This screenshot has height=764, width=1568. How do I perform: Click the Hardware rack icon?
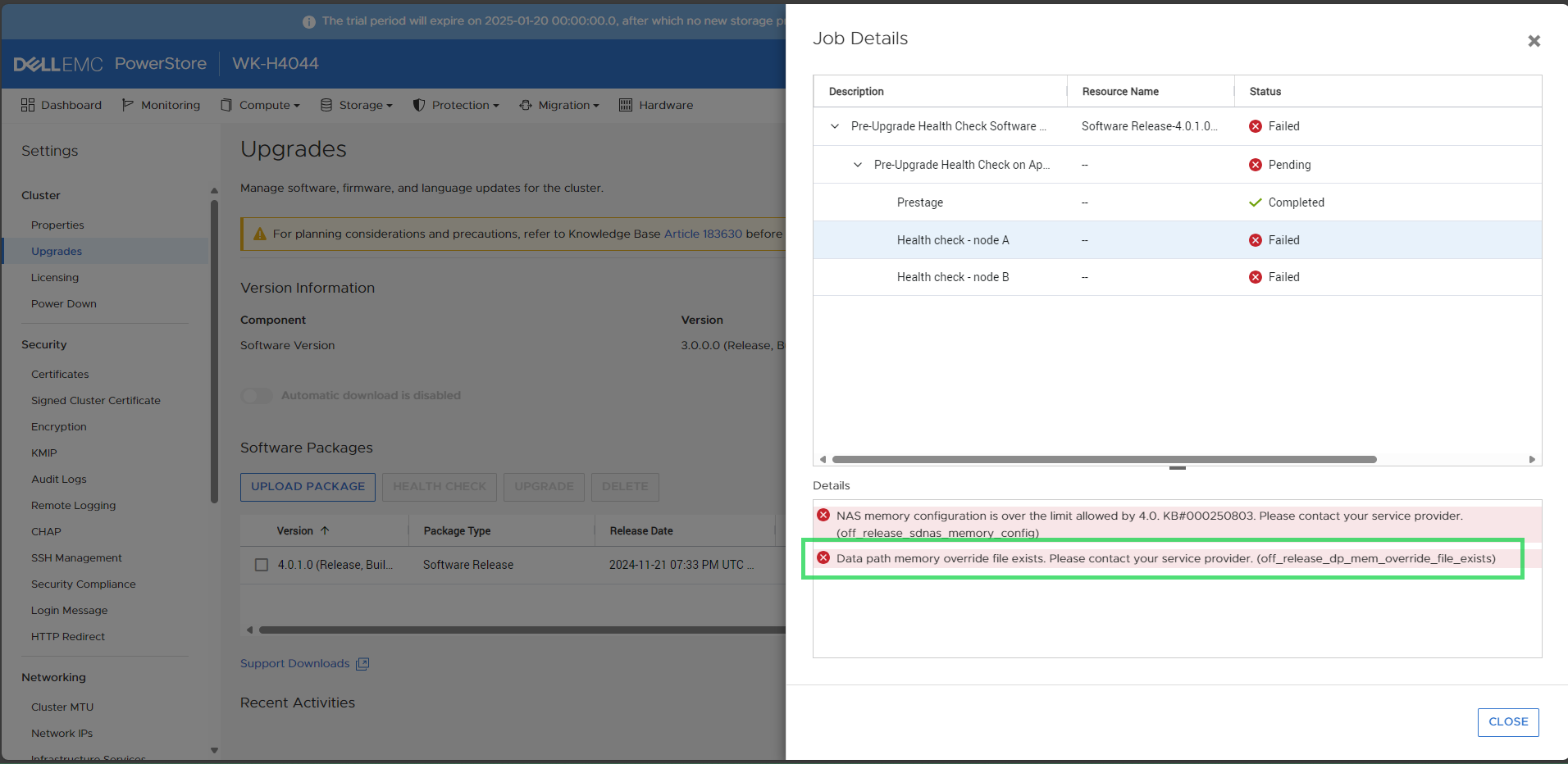pyautogui.click(x=626, y=105)
